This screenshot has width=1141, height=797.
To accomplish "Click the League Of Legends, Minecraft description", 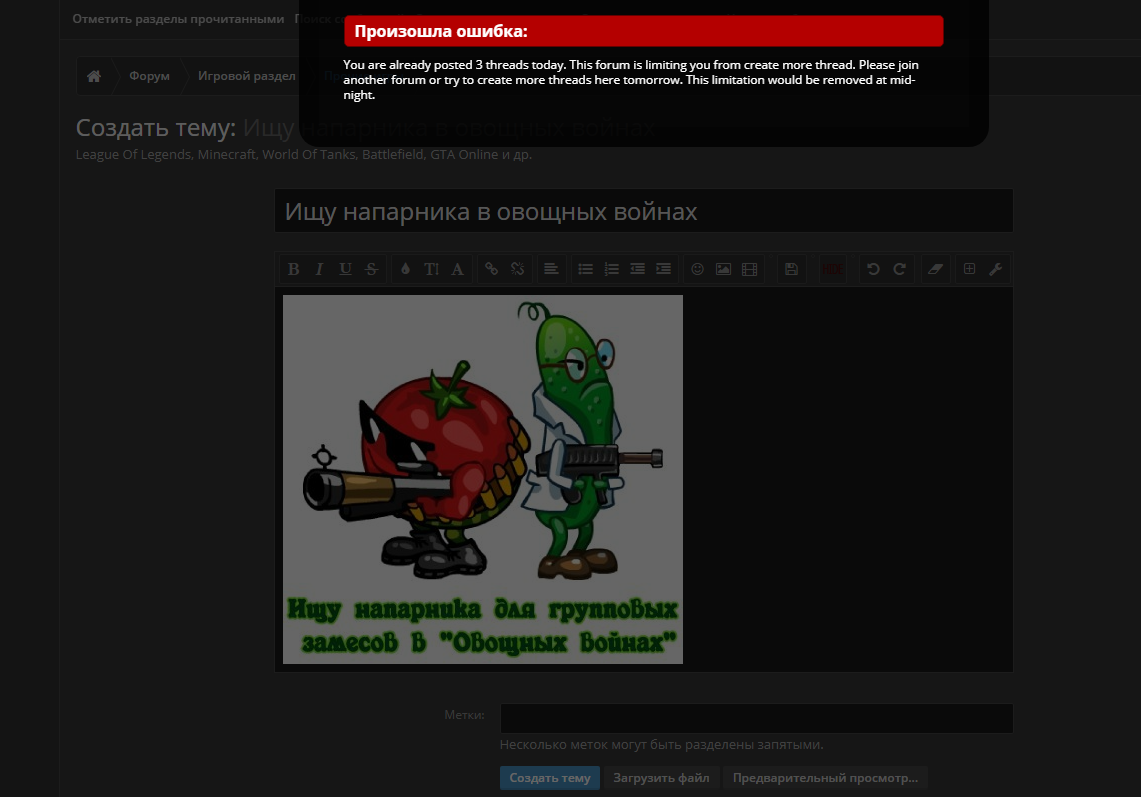I will click(x=303, y=154).
